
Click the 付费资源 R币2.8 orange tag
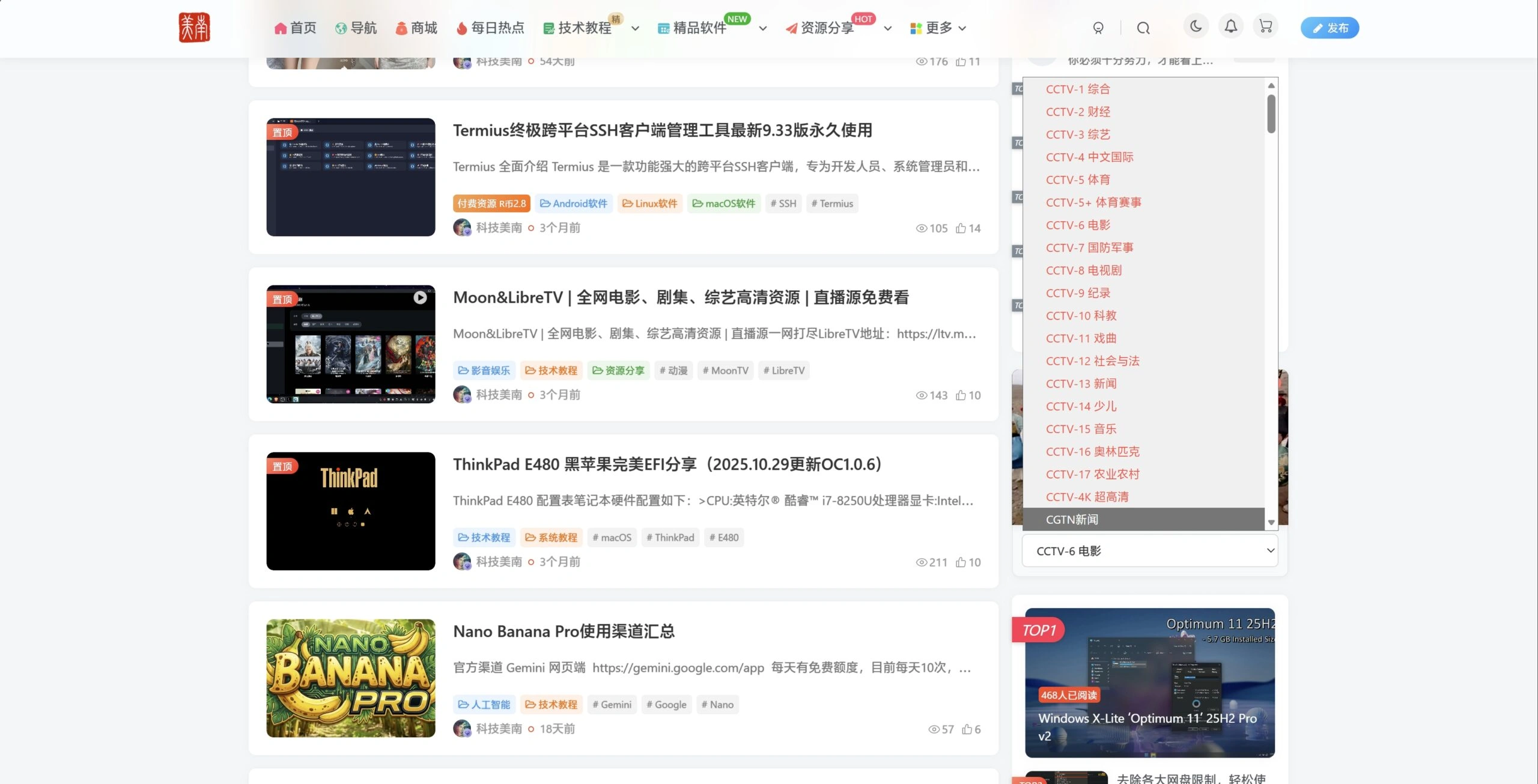[x=491, y=204]
